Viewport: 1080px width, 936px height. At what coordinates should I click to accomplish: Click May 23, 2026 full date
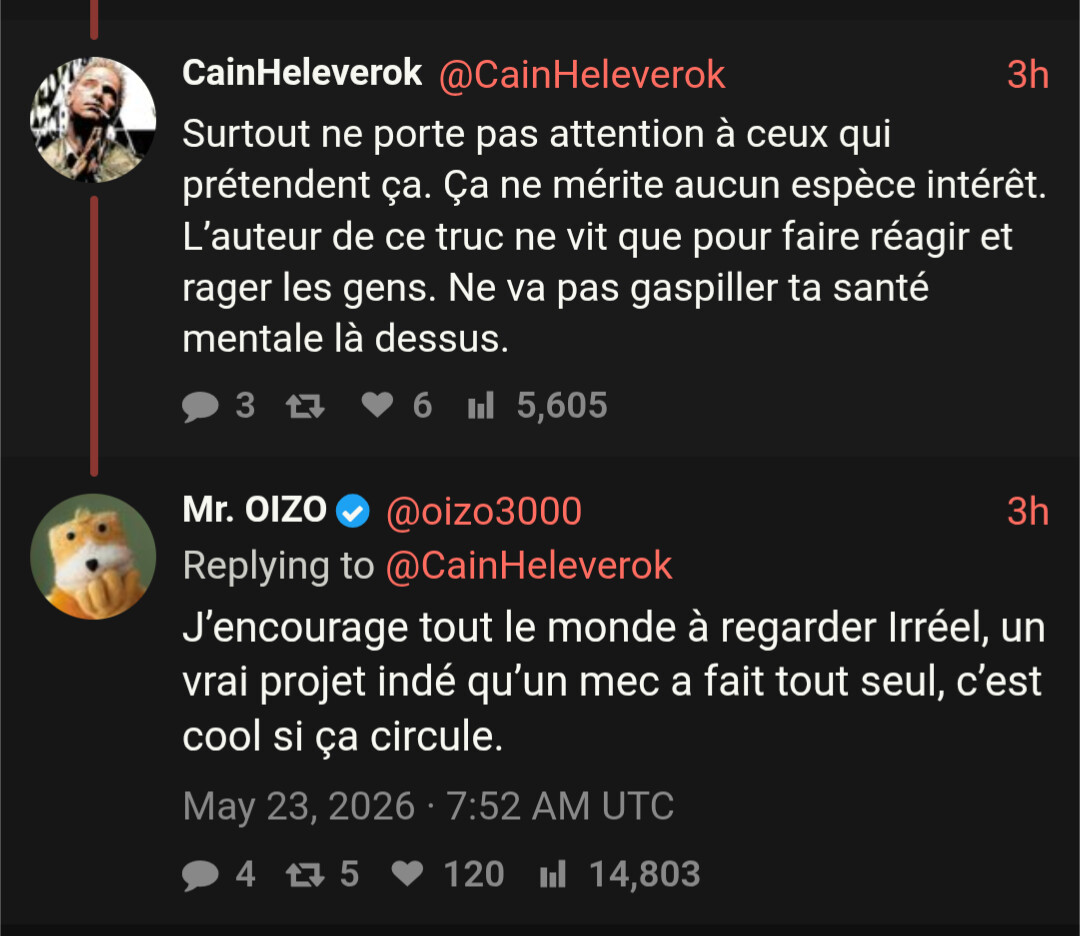pos(298,807)
